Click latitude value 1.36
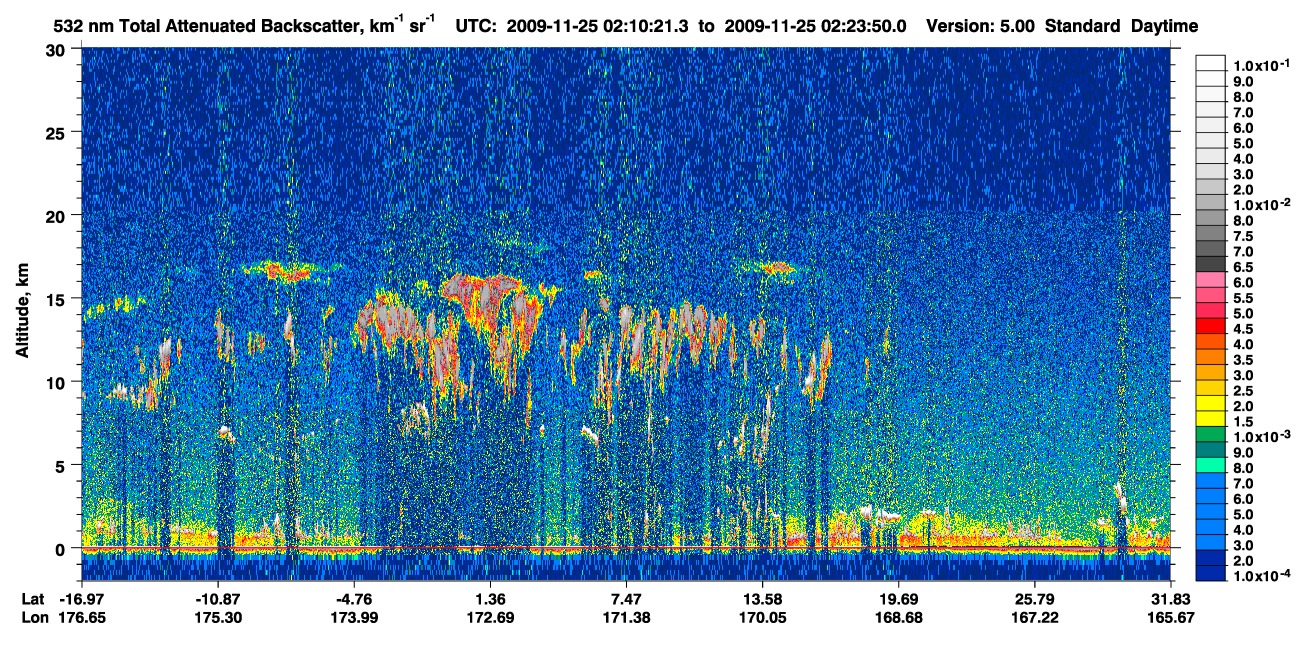The width and height of the screenshot is (1300, 667). pos(491,599)
